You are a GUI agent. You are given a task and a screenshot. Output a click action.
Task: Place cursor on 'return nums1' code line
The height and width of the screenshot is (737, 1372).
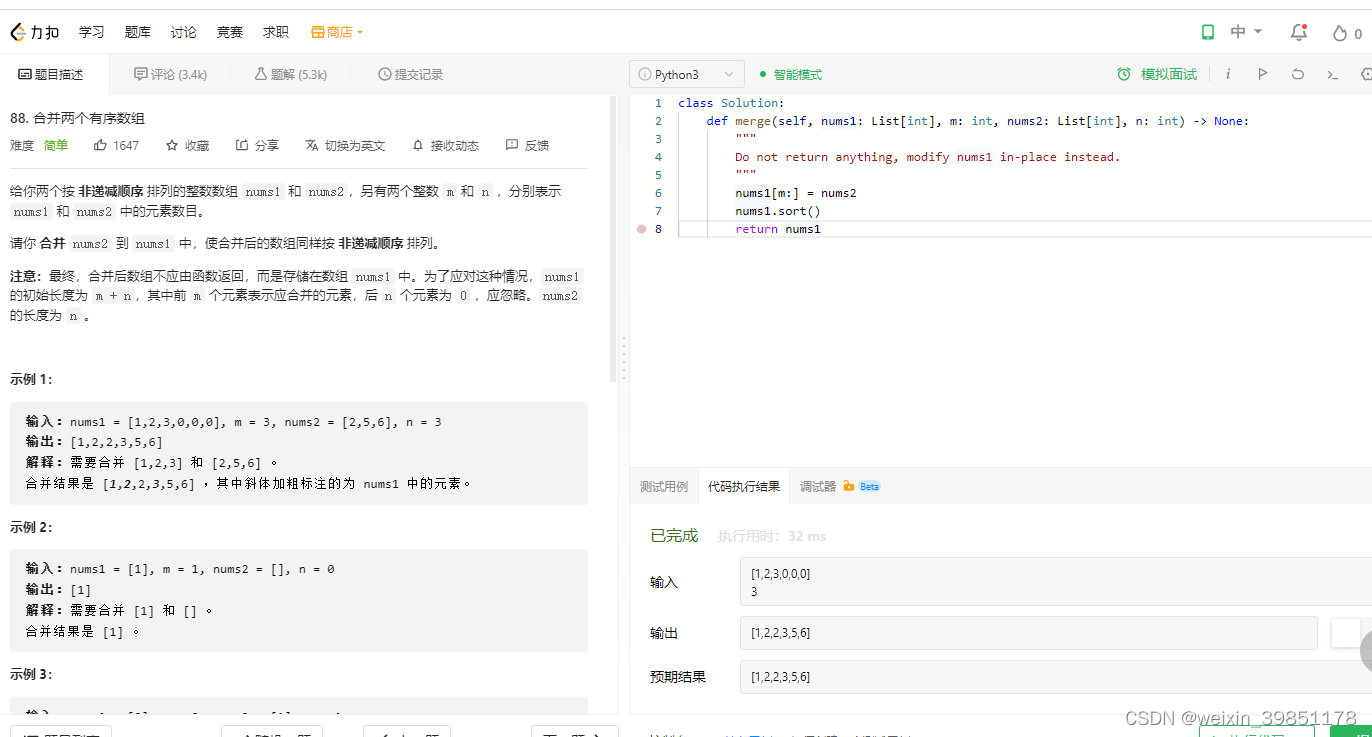coord(777,229)
